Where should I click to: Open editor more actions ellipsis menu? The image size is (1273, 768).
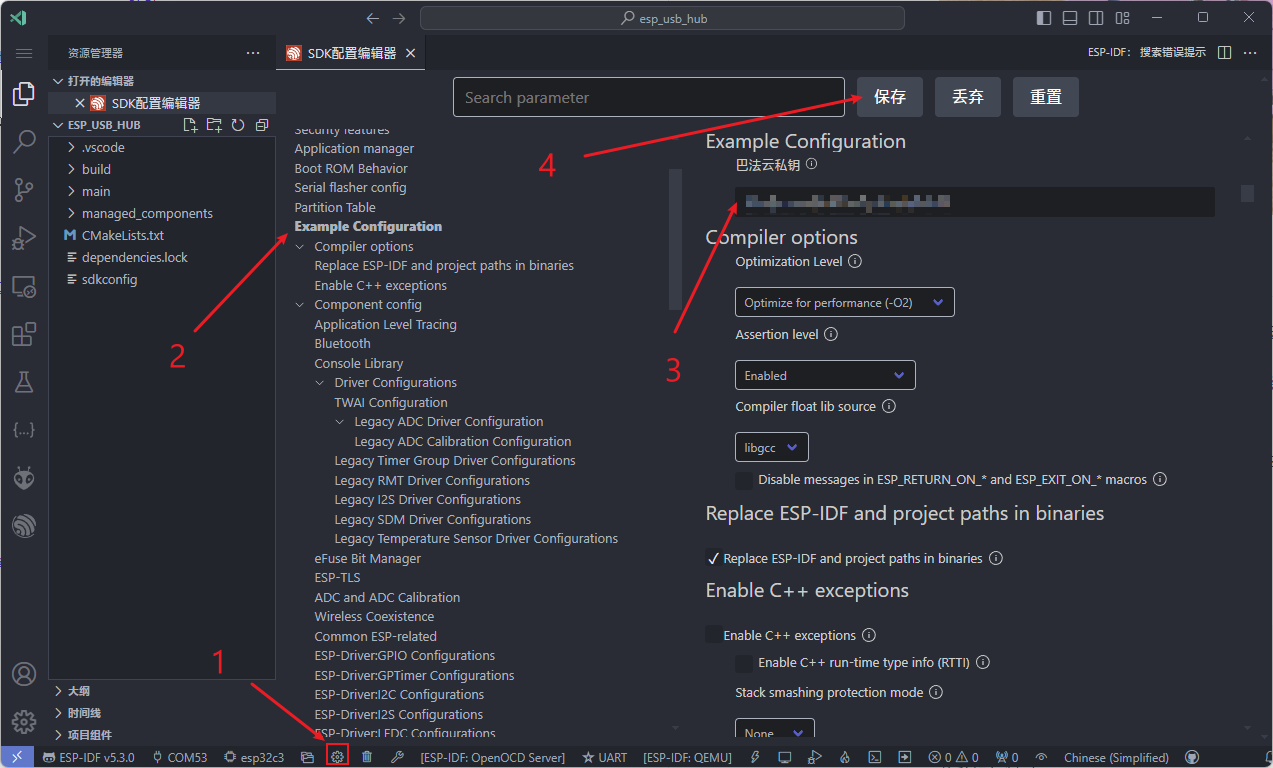[1250, 53]
